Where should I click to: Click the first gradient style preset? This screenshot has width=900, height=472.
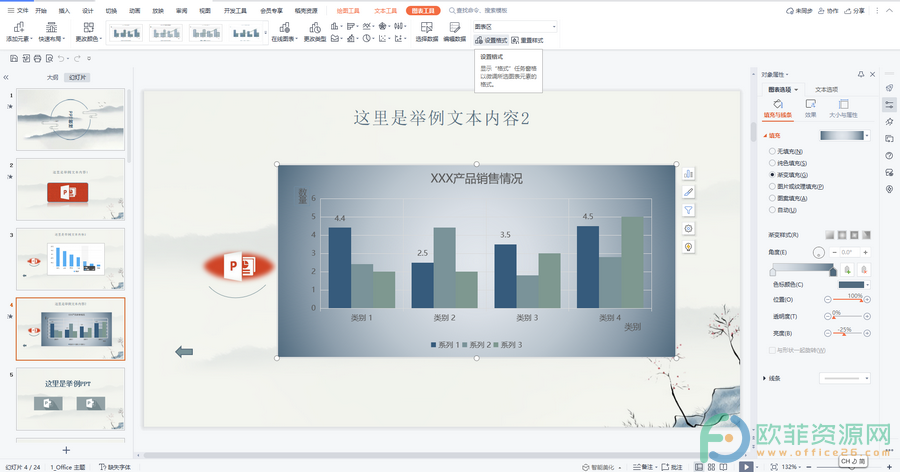(829, 235)
